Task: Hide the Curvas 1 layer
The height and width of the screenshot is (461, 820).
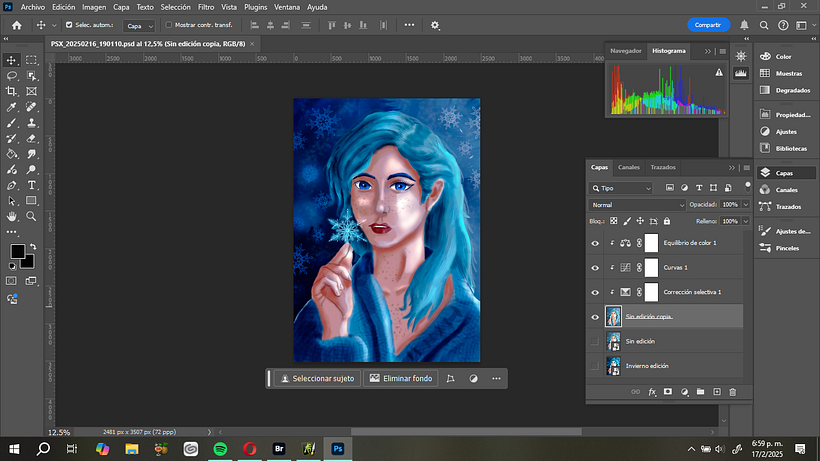Action: [595, 268]
